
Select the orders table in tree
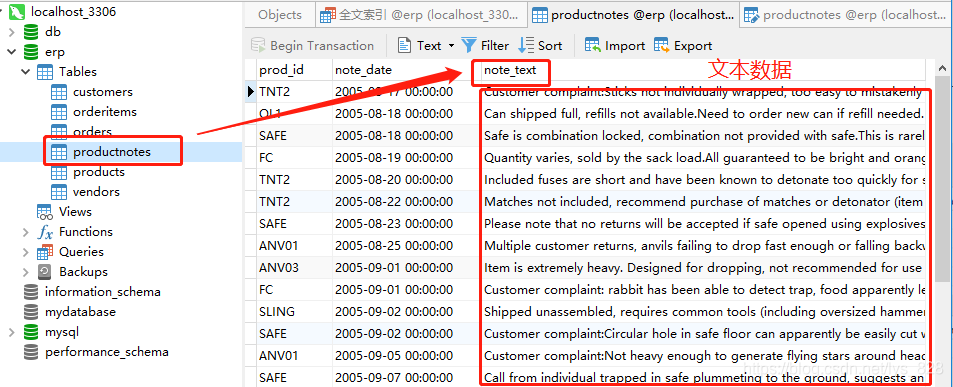pyautogui.click(x=92, y=132)
